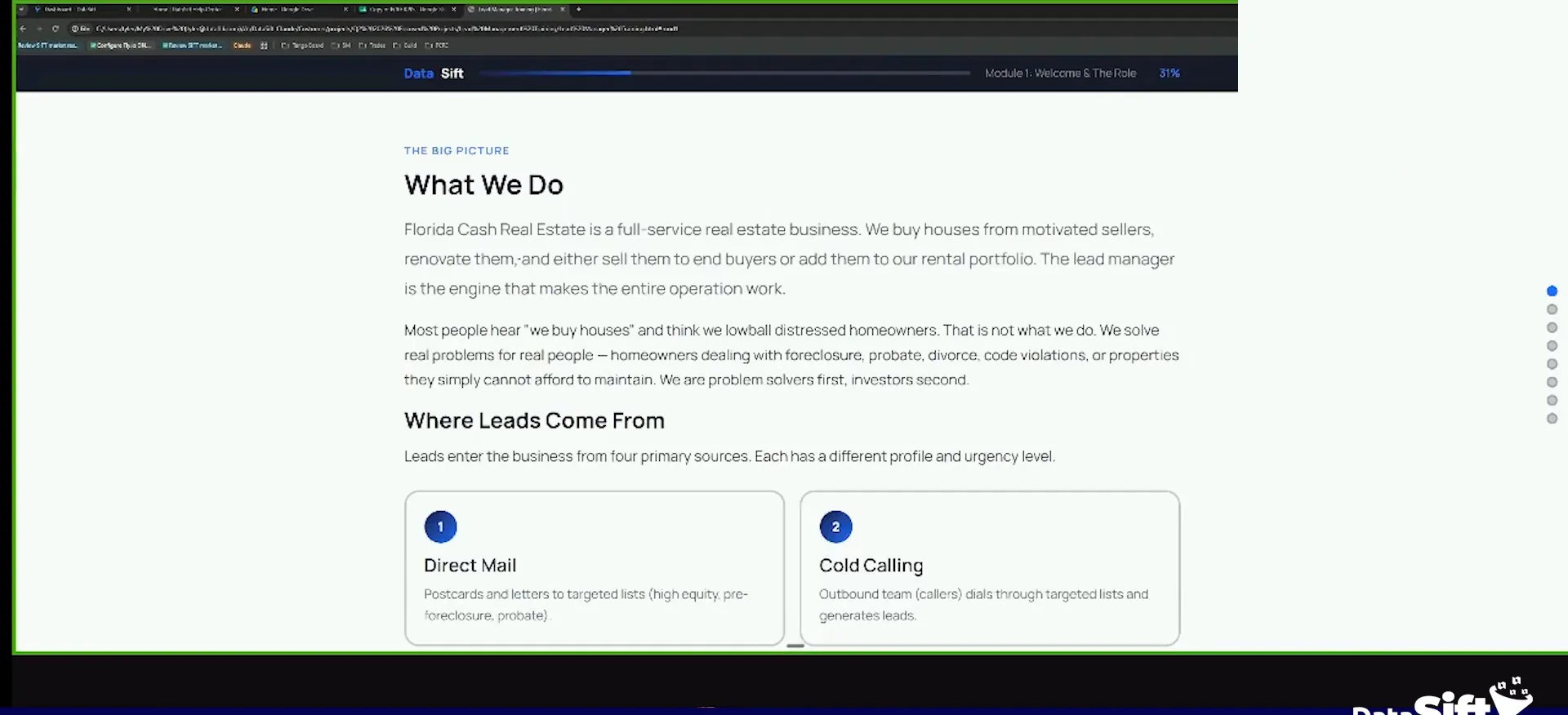The height and width of the screenshot is (715, 1568).
Task: Click the 'Most people hear' paragraph
Action: pos(791,355)
